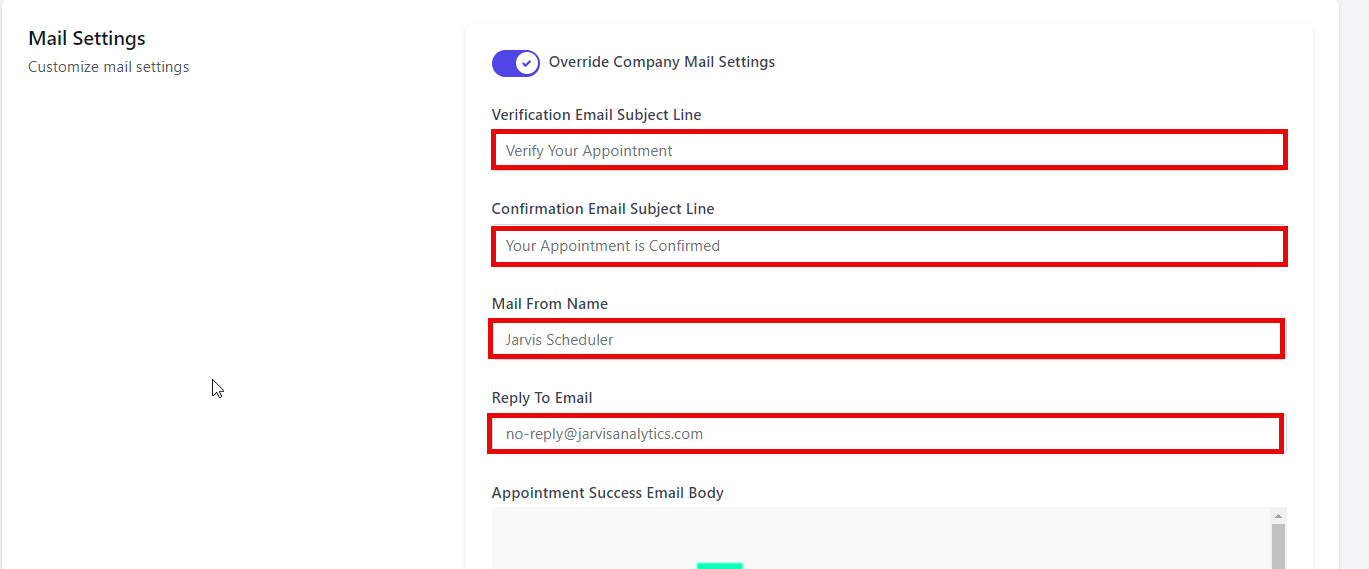Select the Mail From Name input
1369x569 pixels.
pyautogui.click(x=887, y=339)
